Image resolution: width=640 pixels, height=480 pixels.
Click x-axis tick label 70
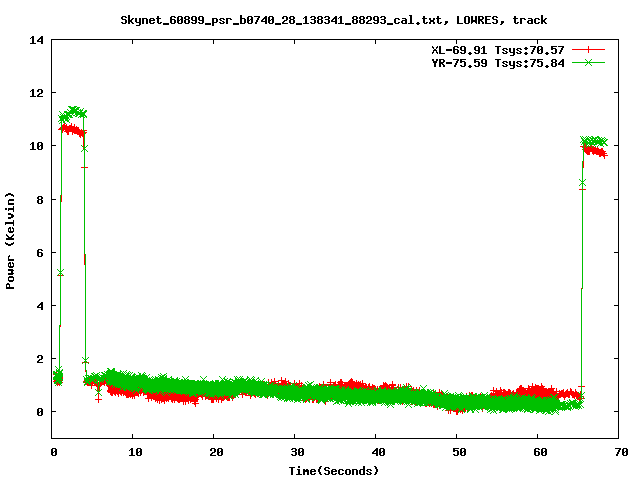(x=621, y=452)
